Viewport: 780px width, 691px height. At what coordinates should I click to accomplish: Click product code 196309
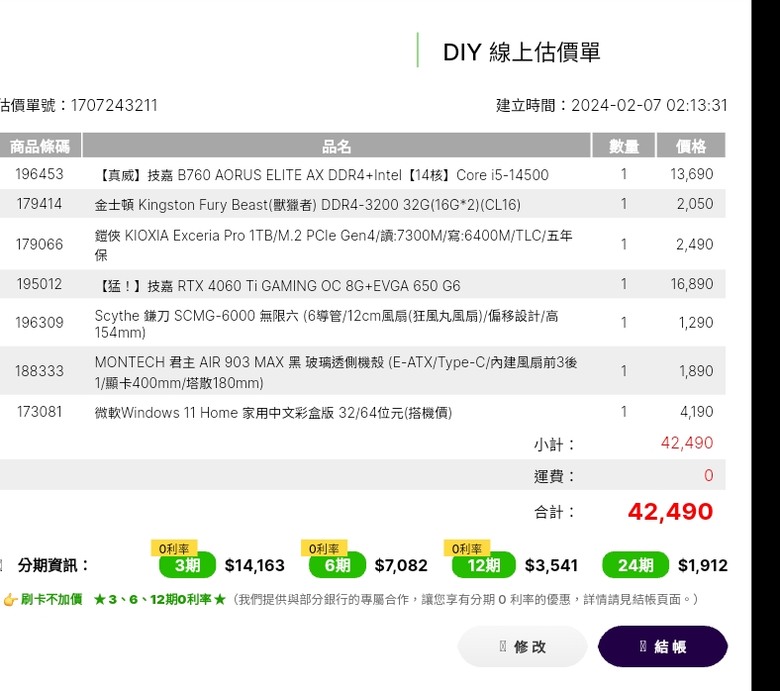click(x=39, y=322)
